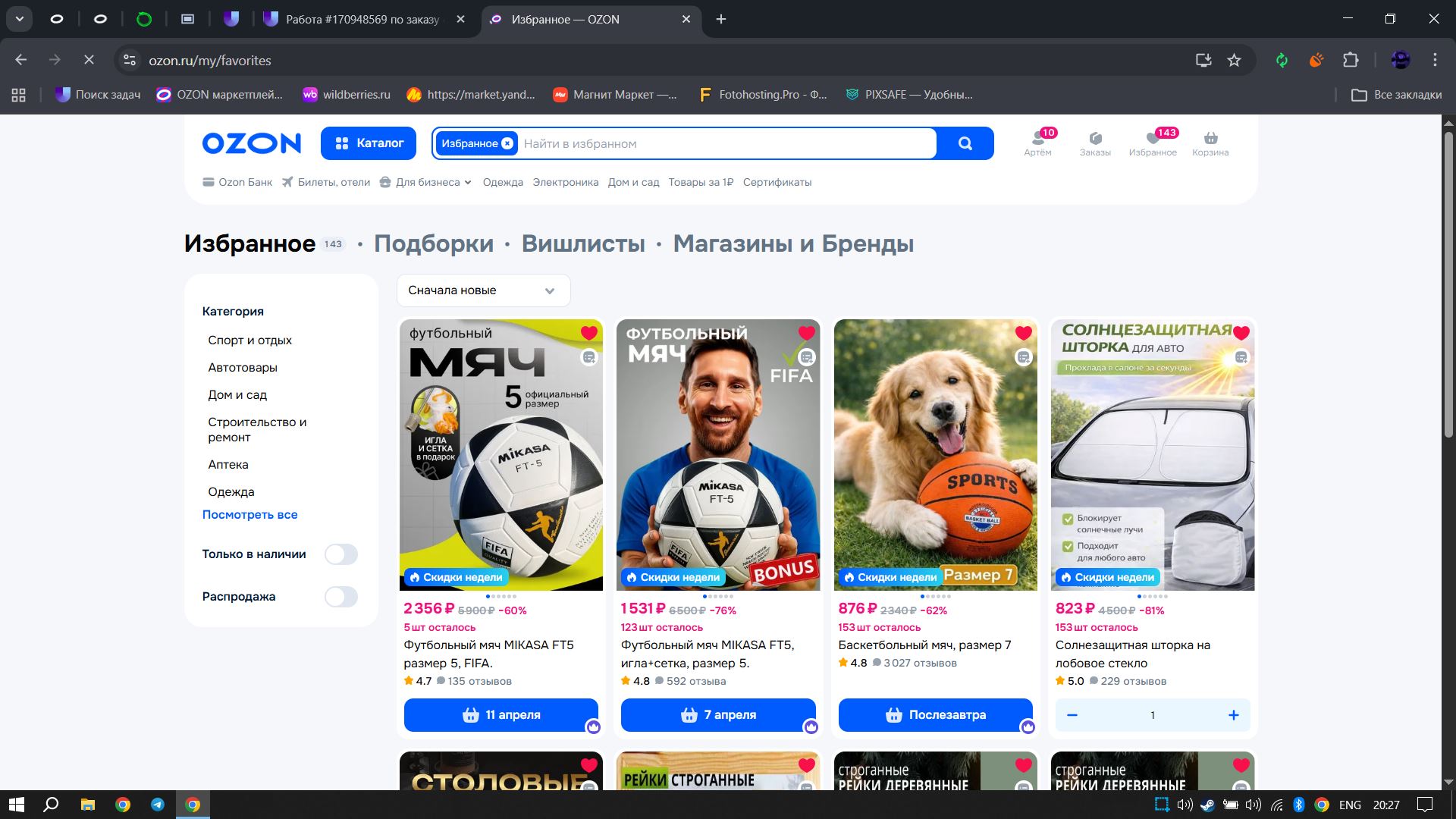Screen dimensions: 1456x819
Task: Switch to the Вишлисты tab
Action: point(582,244)
